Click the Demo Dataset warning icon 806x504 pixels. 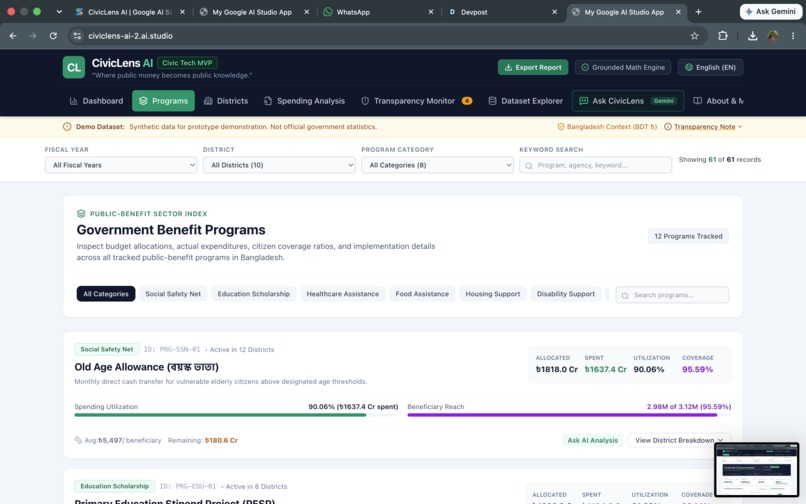click(x=67, y=127)
